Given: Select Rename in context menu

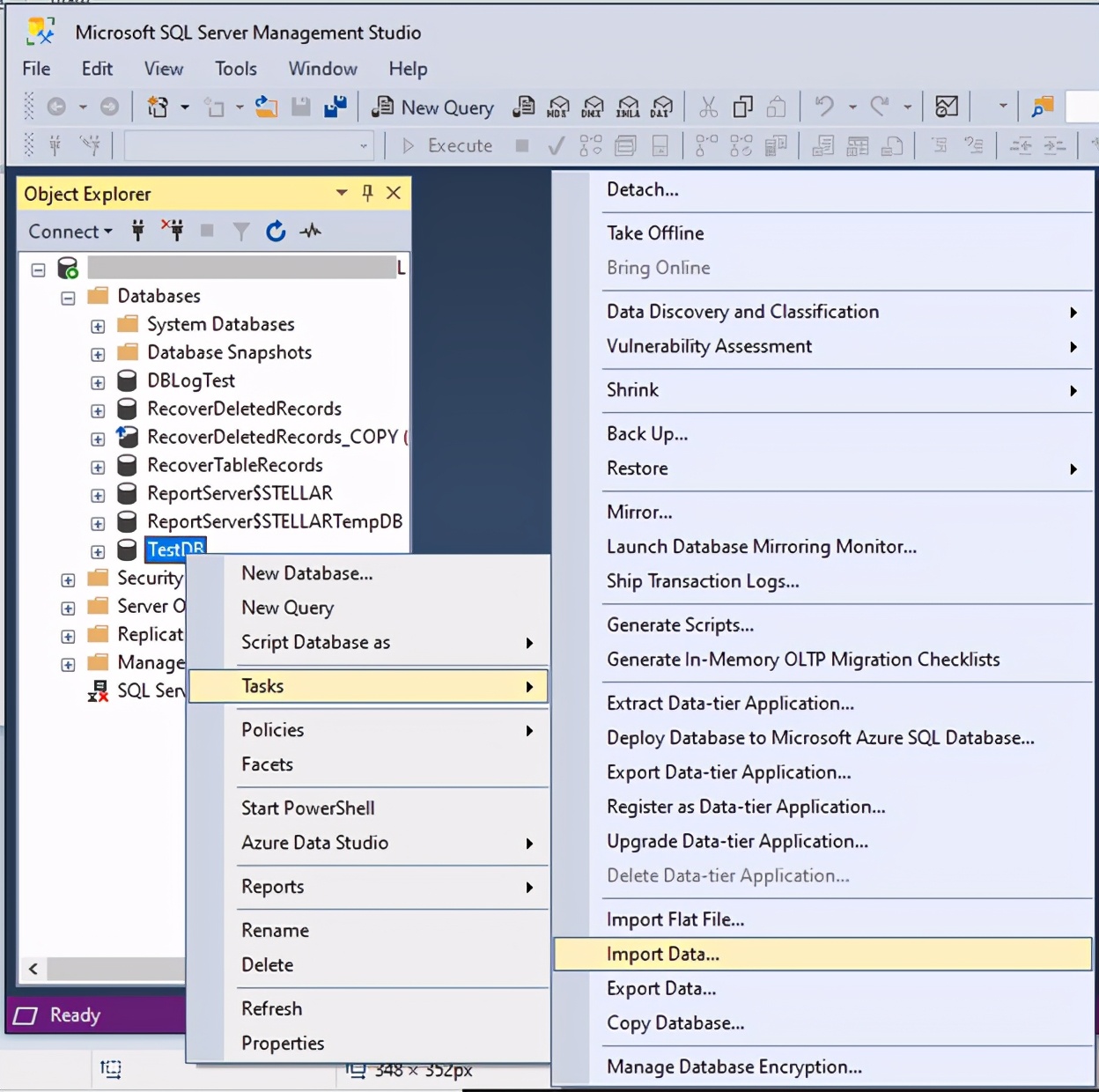Looking at the screenshot, I should coord(369,931).
